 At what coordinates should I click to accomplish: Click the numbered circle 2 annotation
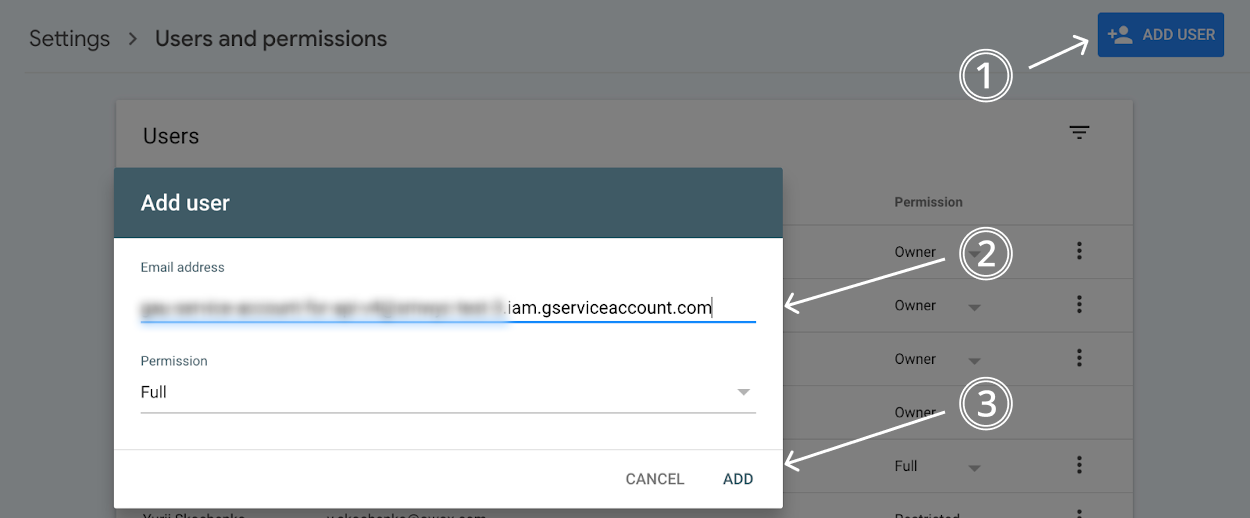(986, 254)
